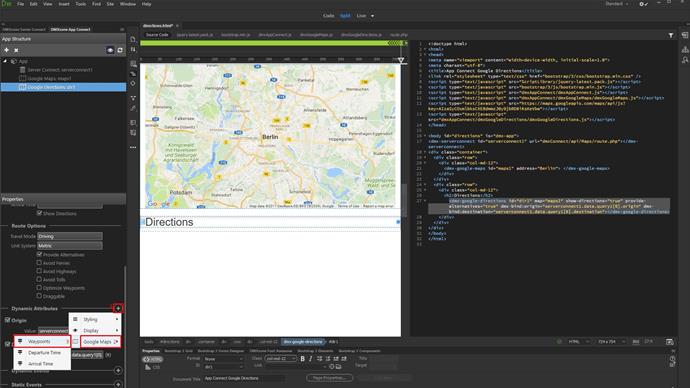Filter related files with the funnel icon
690x388 pixels.
tap(671, 35)
